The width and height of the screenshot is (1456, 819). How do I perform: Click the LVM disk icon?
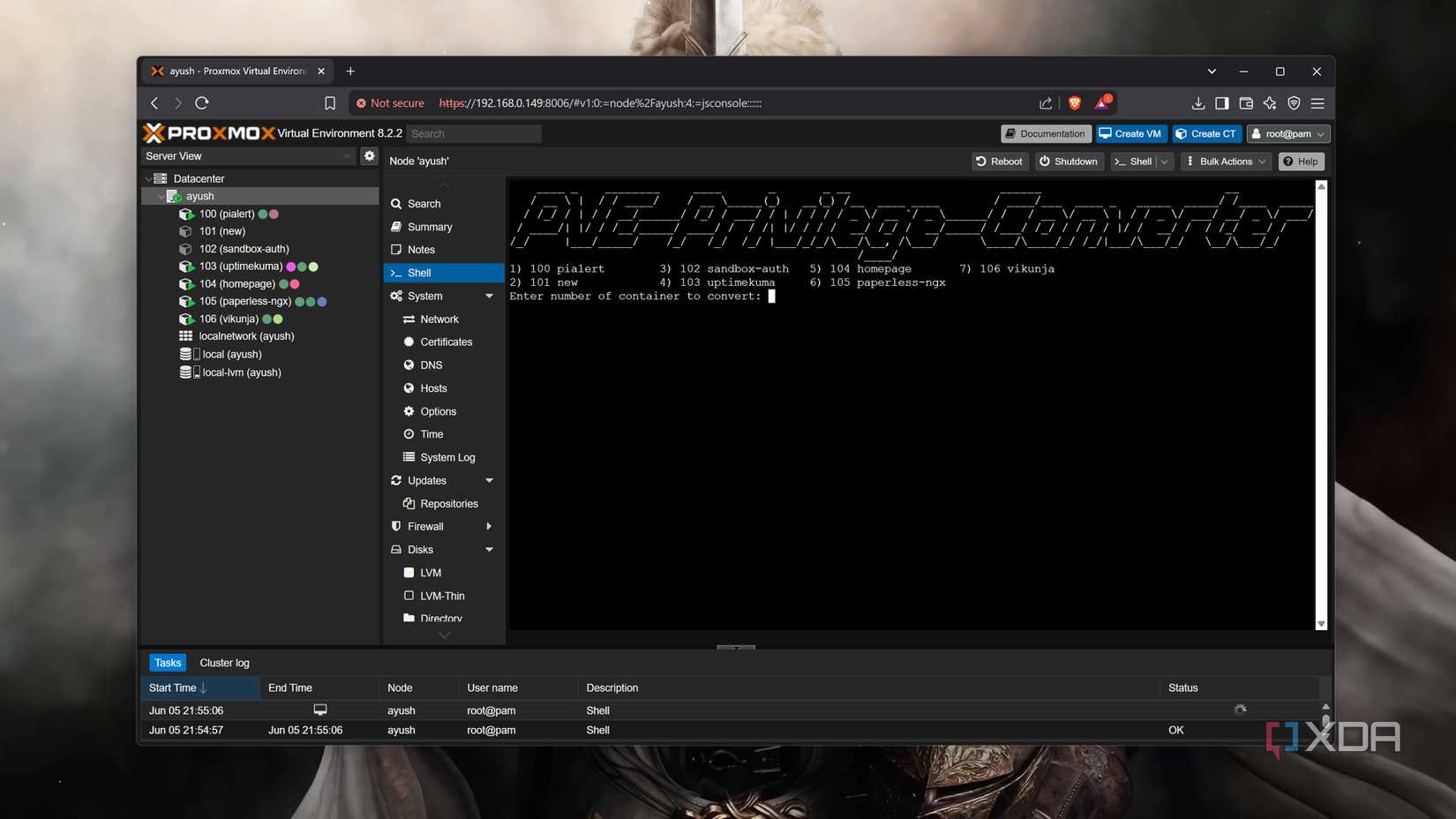pyautogui.click(x=409, y=573)
